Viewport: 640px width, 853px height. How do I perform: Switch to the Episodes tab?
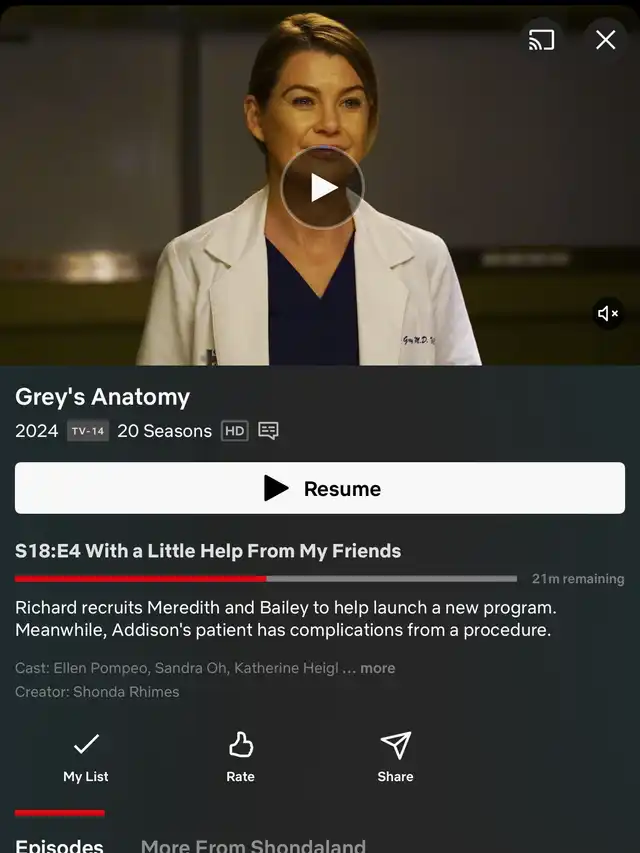click(59, 845)
